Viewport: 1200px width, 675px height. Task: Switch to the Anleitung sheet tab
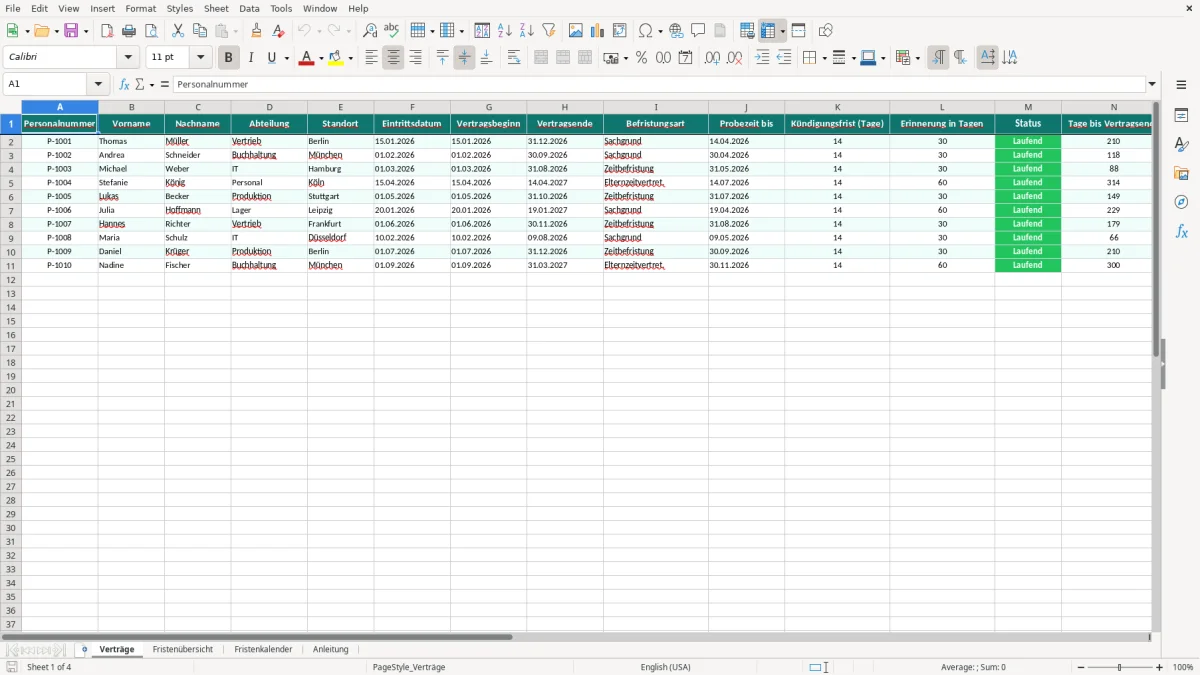330,649
